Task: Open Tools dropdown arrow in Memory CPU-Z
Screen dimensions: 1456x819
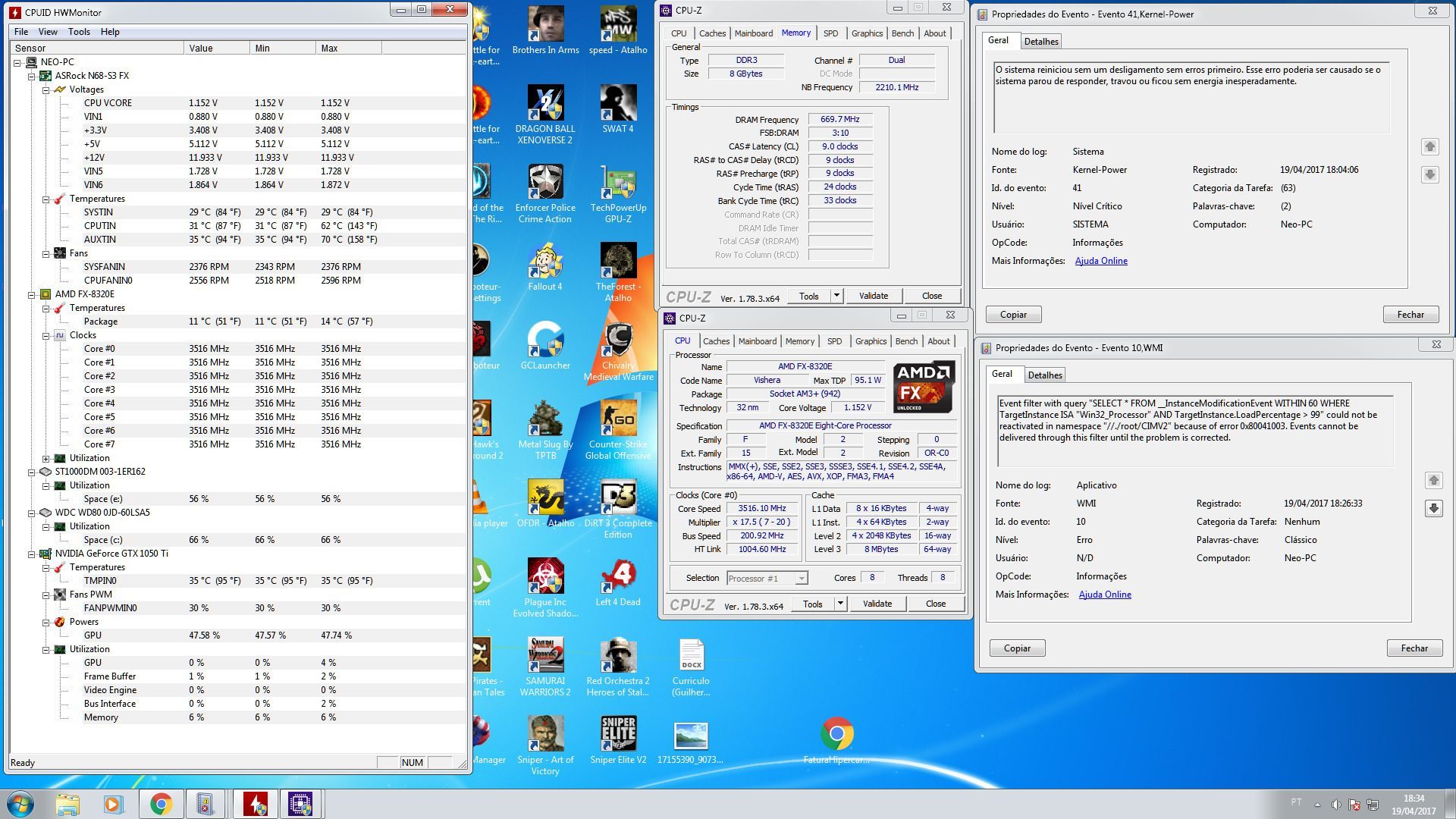Action: (x=836, y=296)
